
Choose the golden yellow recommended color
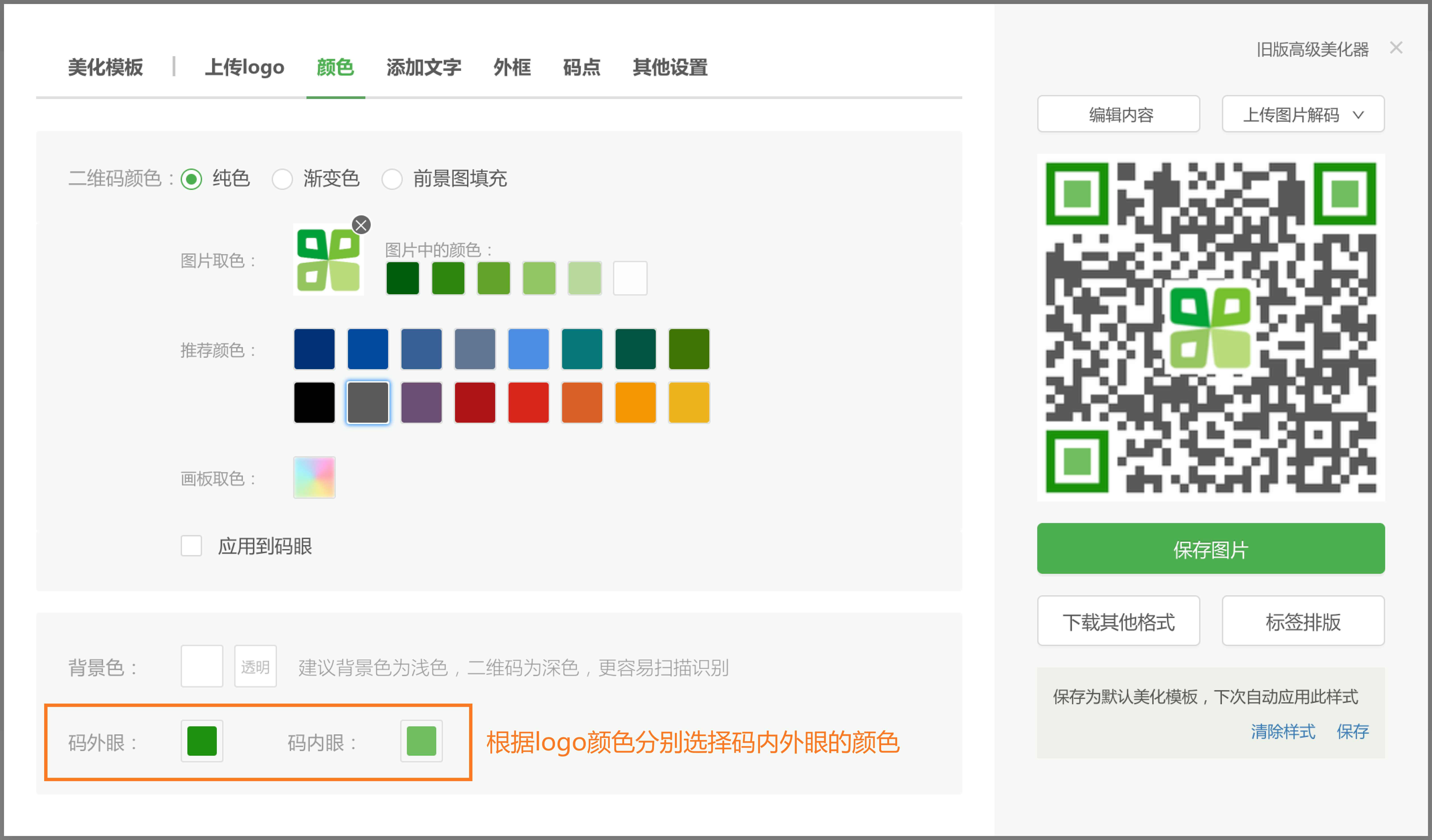click(689, 403)
